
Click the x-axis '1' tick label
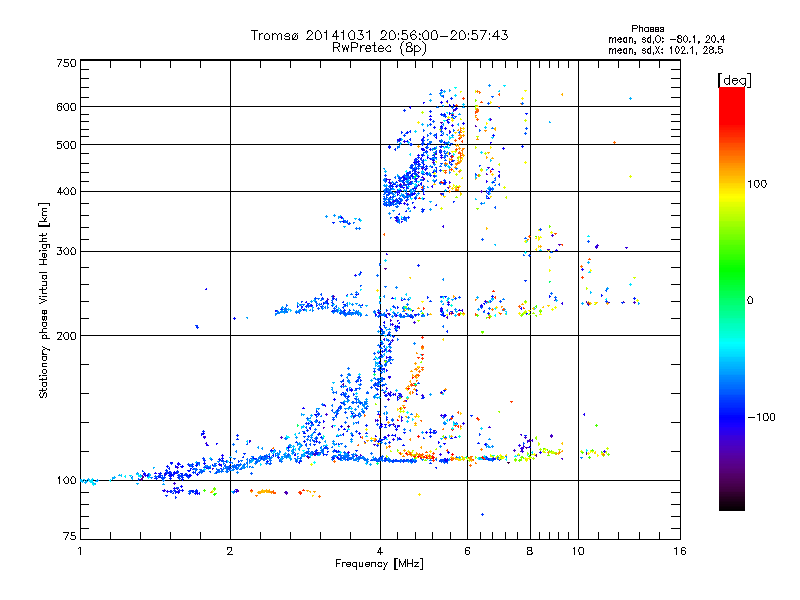click(80, 551)
